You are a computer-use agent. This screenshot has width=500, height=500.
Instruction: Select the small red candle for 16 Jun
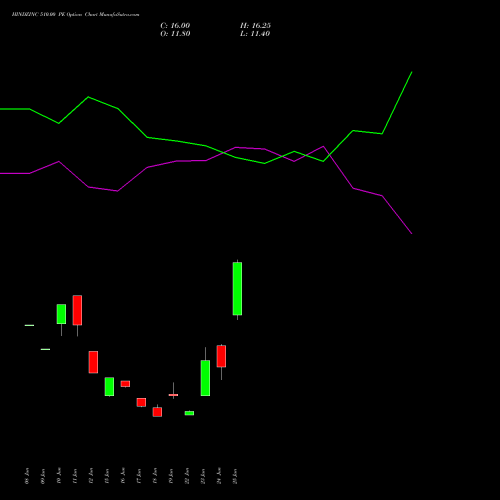125,384
